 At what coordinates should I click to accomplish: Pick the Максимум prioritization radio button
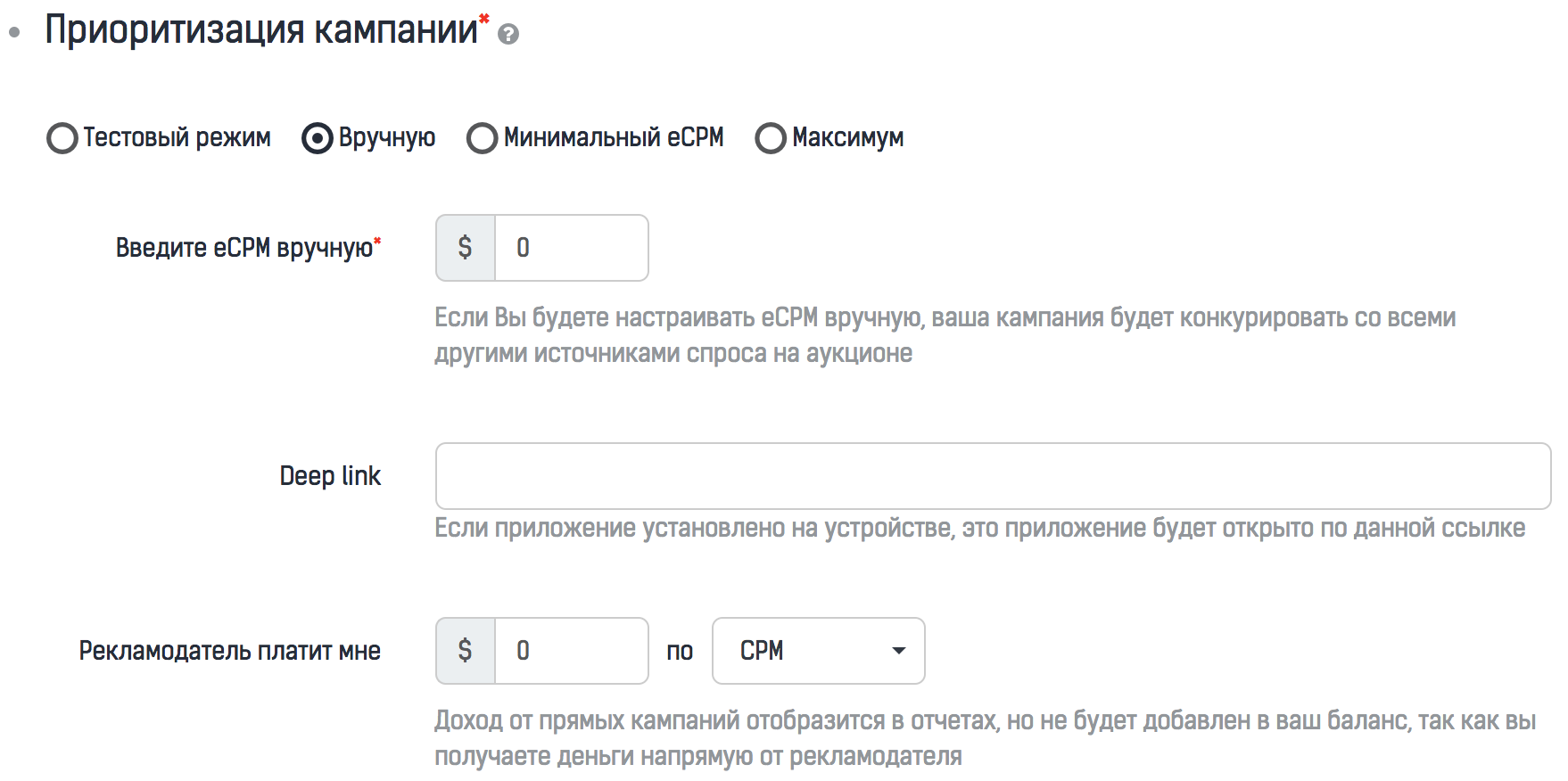771,138
